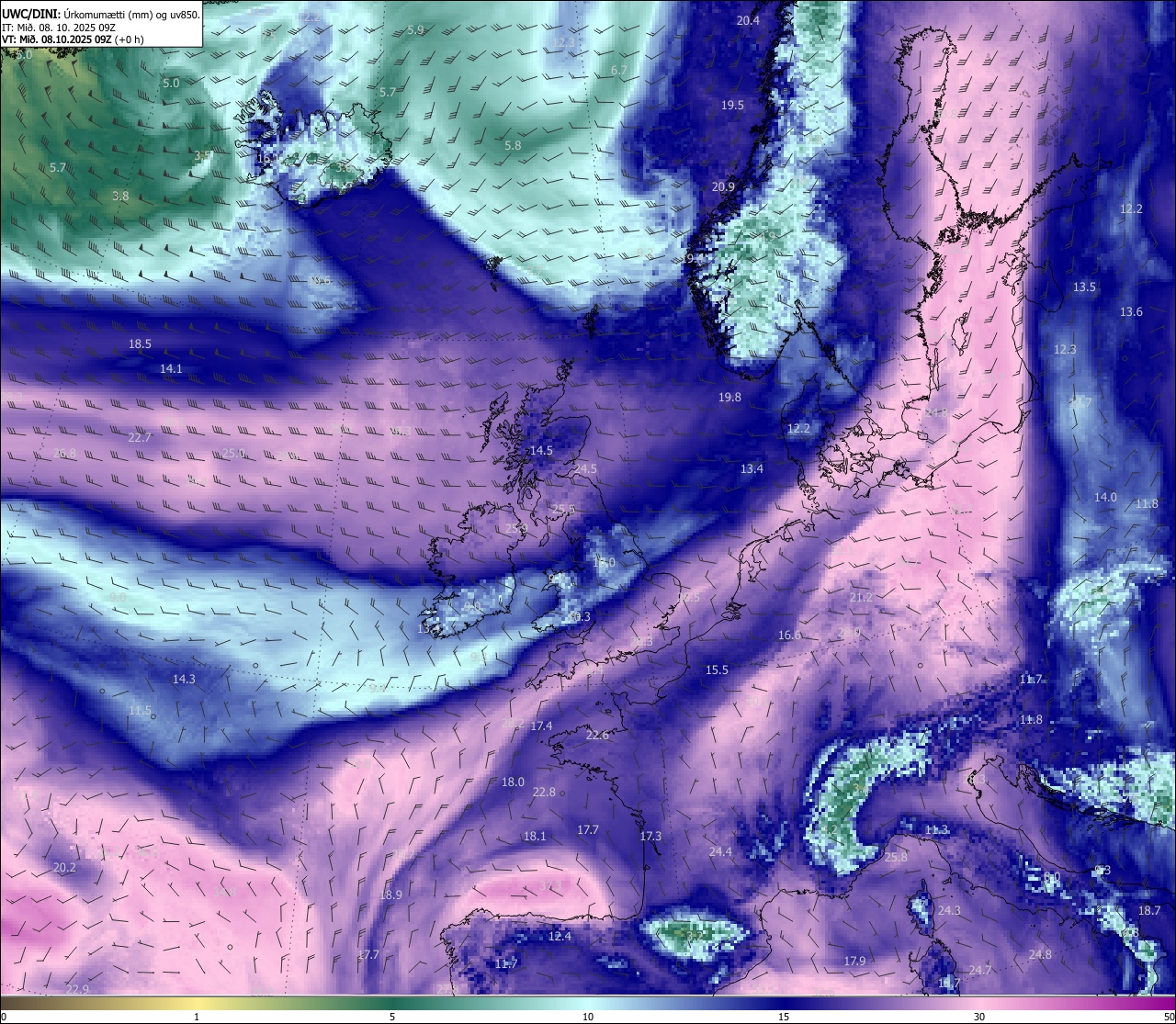Screen dimensions: 1176x1024
Task: Click the 14.5 value over Scotland
Action: click(x=542, y=450)
